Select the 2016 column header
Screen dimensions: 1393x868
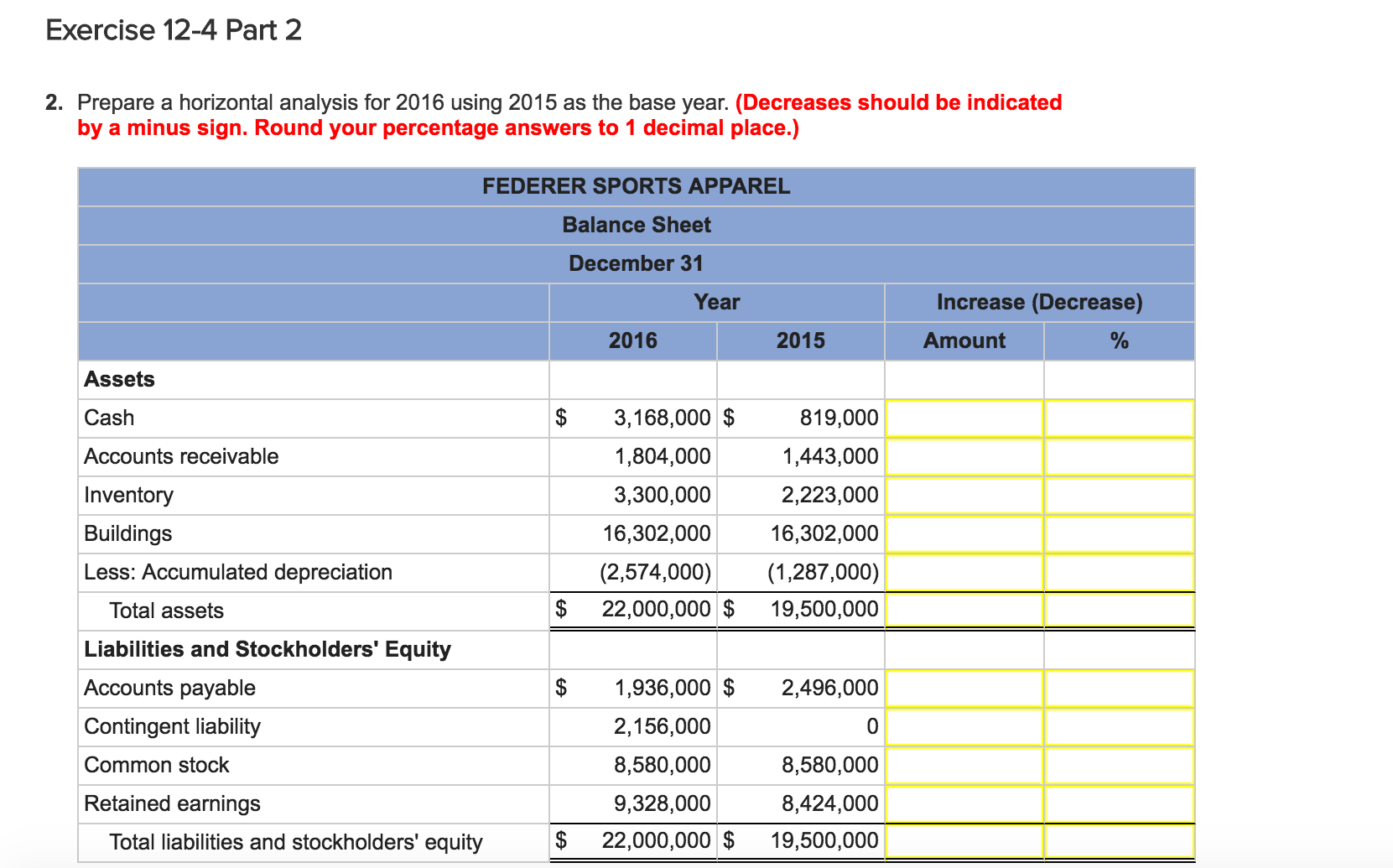pyautogui.click(x=633, y=340)
